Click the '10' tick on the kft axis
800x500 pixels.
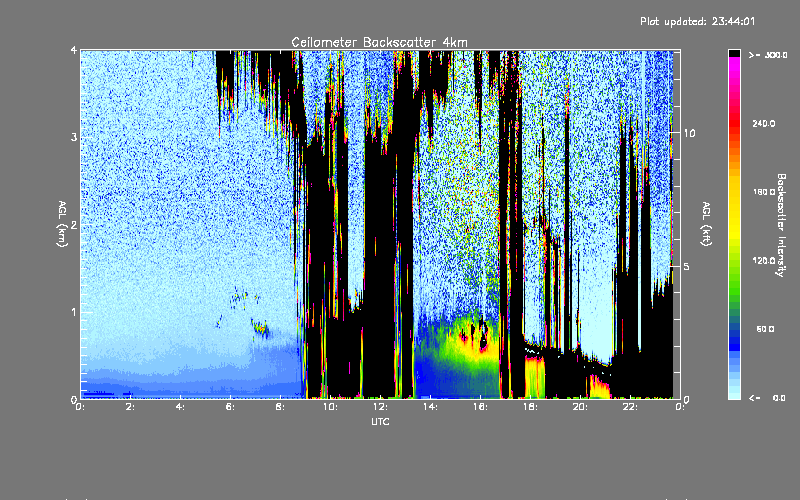point(689,133)
